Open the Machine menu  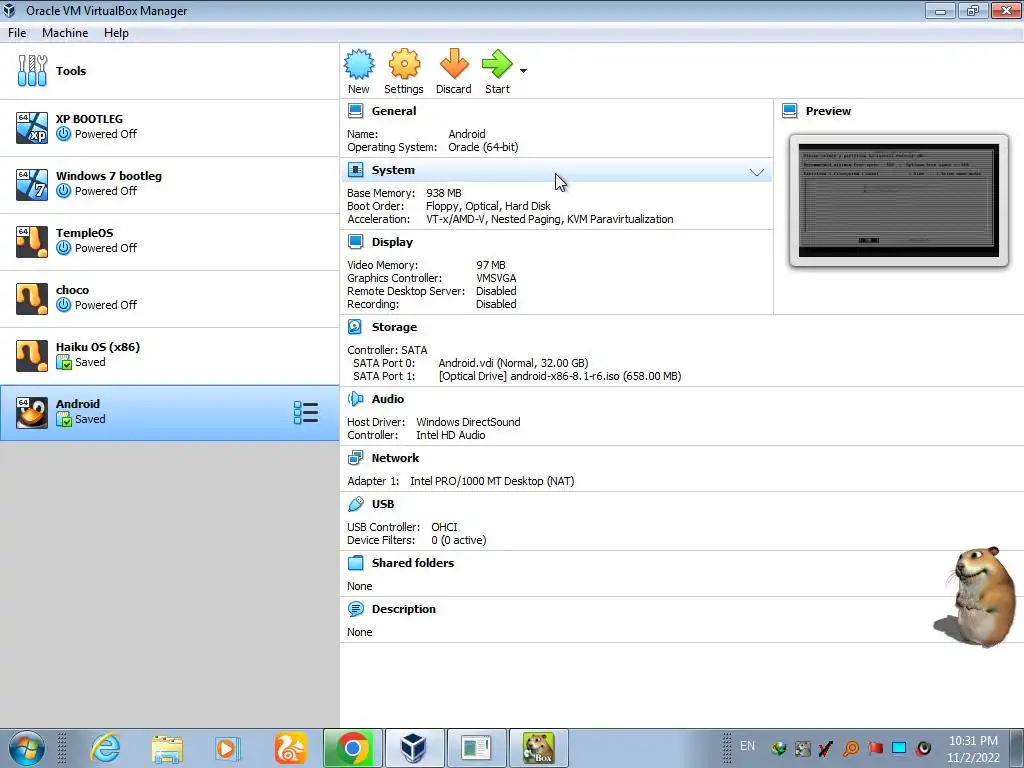click(x=65, y=33)
